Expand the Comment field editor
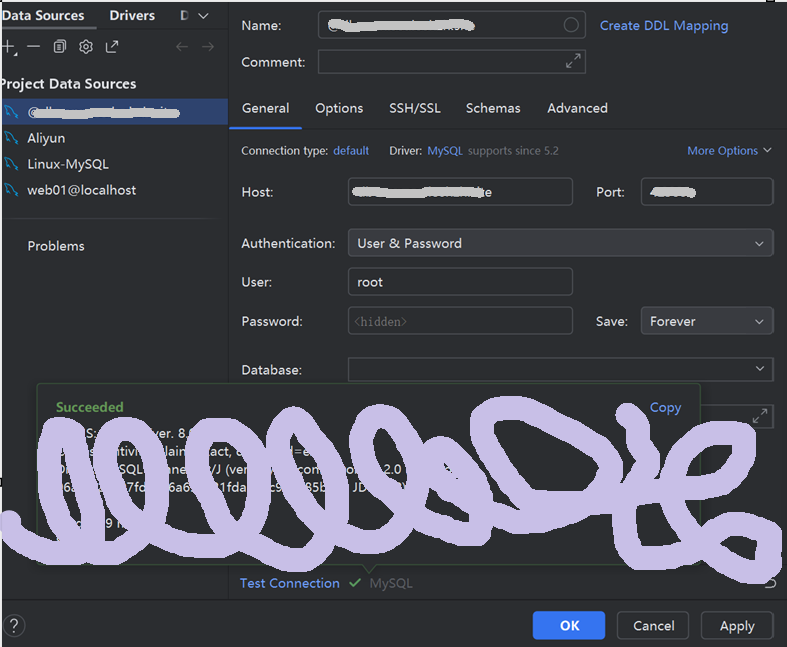Image resolution: width=787 pixels, height=647 pixels. coord(573,61)
